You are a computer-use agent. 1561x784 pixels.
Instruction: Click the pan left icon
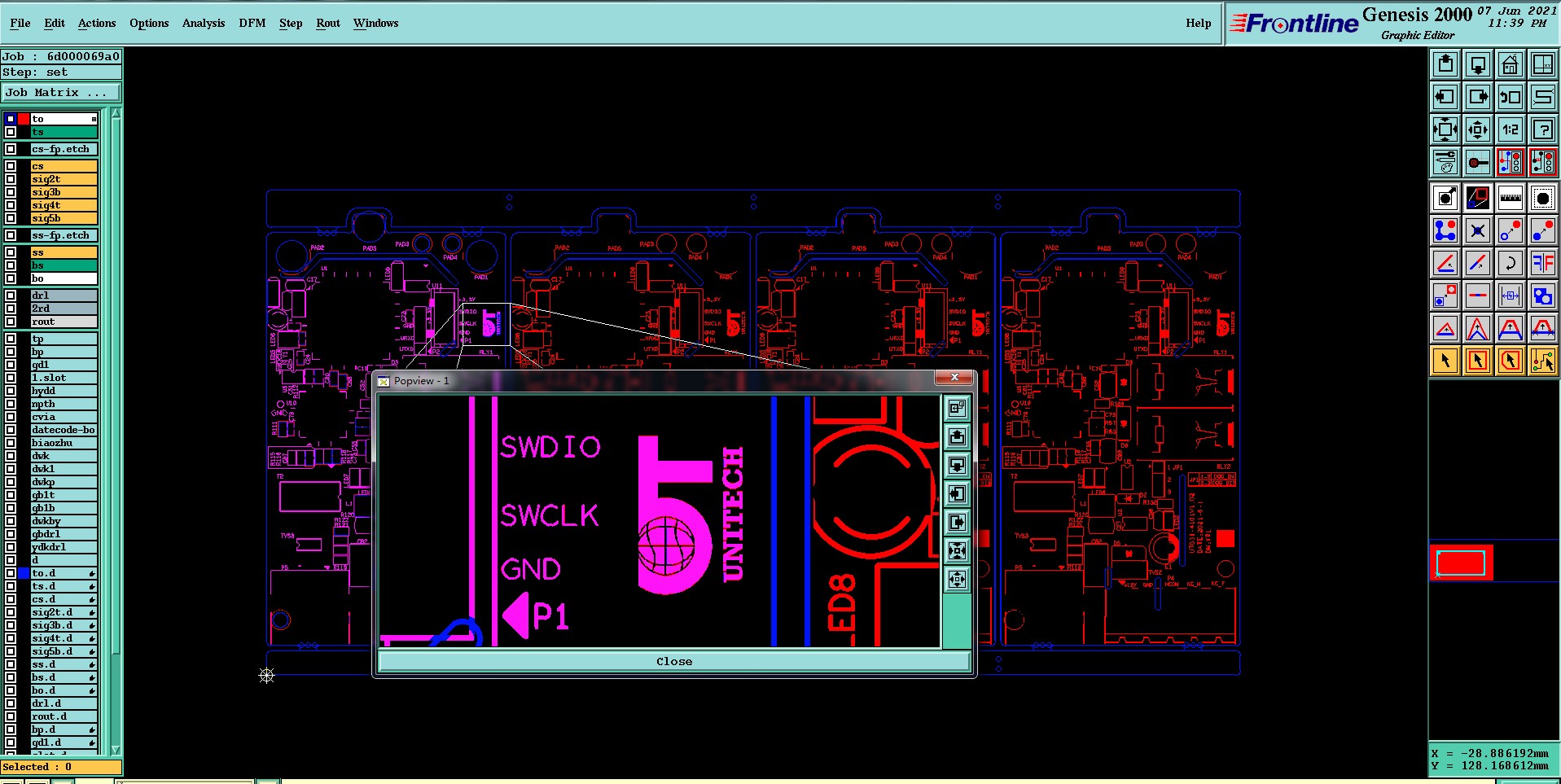(x=1445, y=97)
